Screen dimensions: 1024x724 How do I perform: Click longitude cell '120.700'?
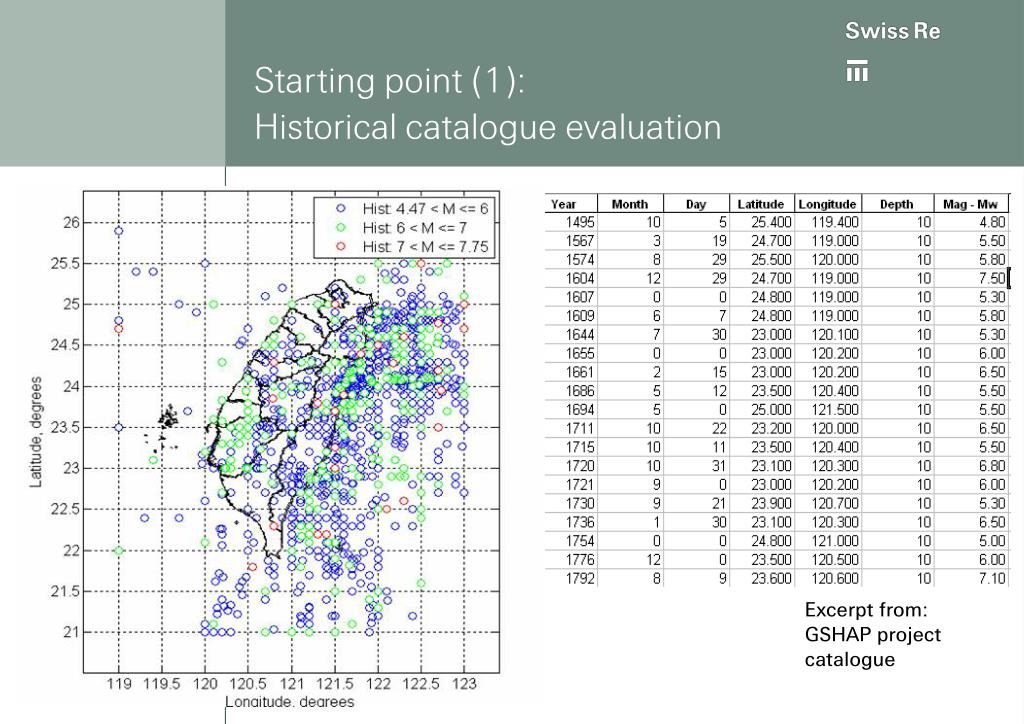pyautogui.click(x=835, y=503)
